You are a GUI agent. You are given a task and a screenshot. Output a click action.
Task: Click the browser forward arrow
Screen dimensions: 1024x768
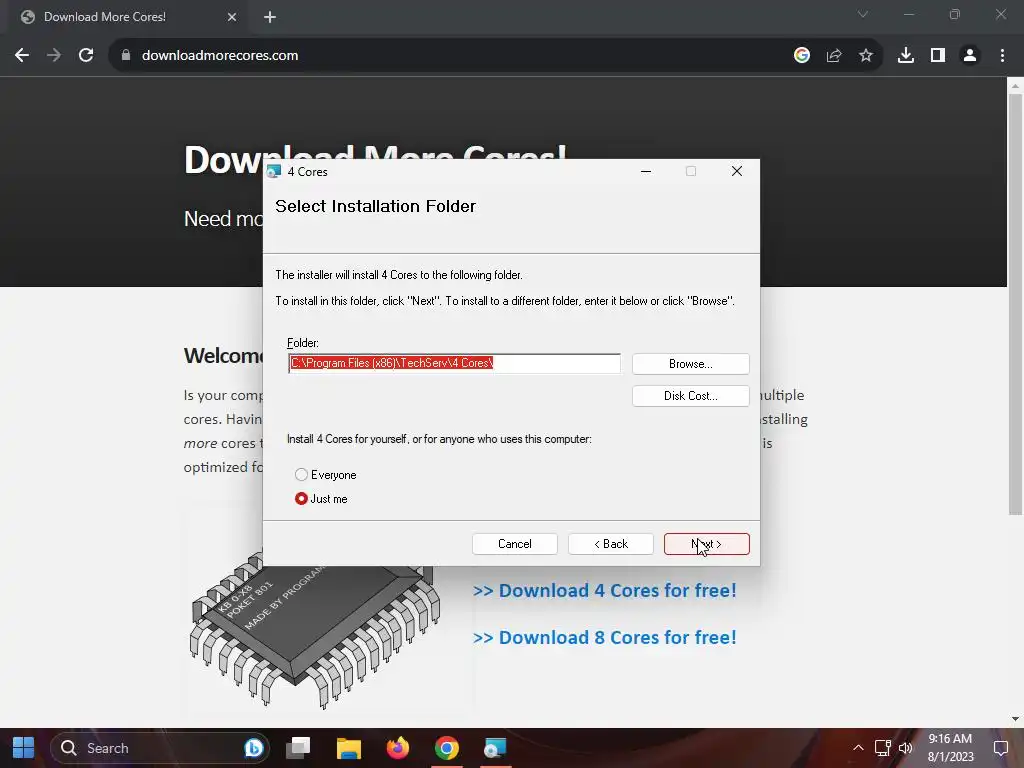(54, 56)
